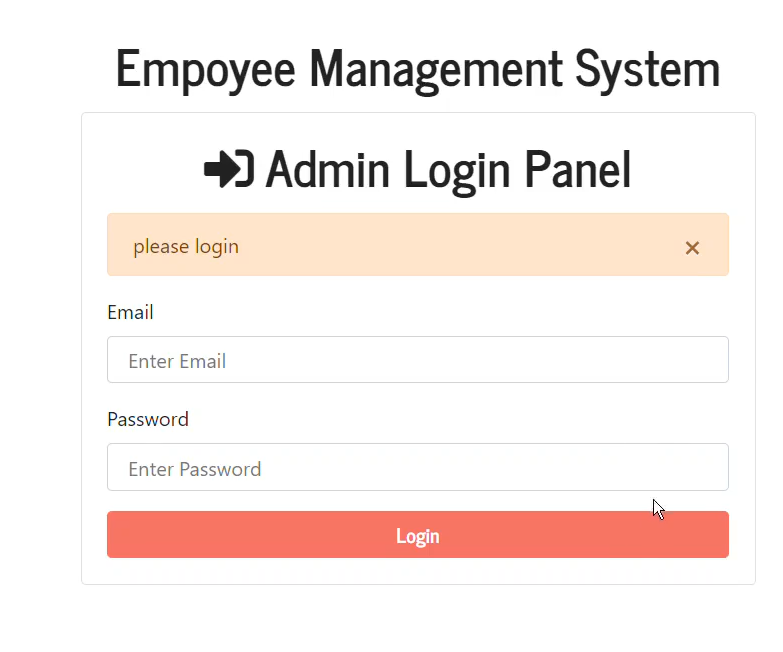
Task: Click the "Enter Password" placeholder text
Action: coord(195,469)
